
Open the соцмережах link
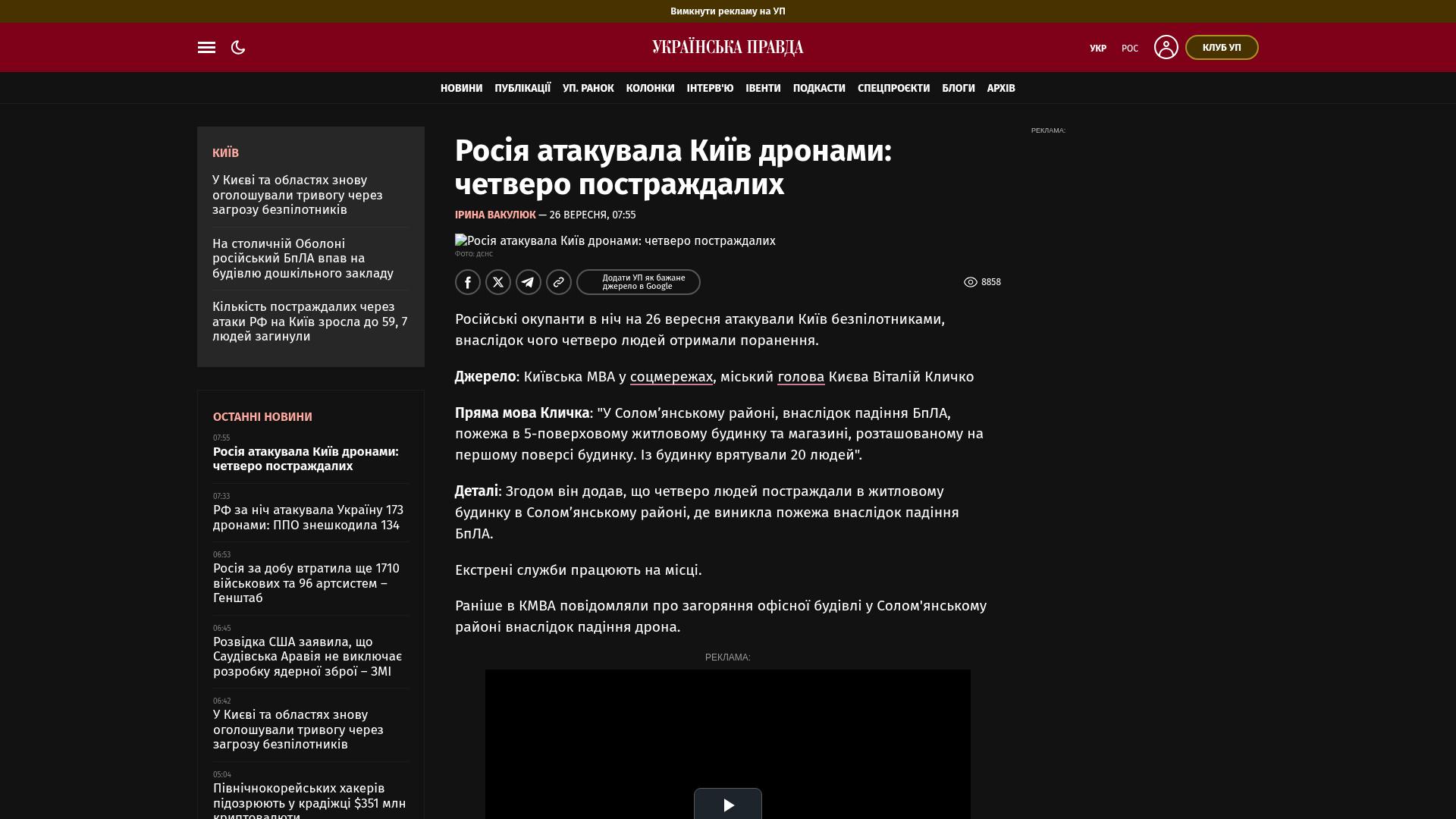point(671,377)
